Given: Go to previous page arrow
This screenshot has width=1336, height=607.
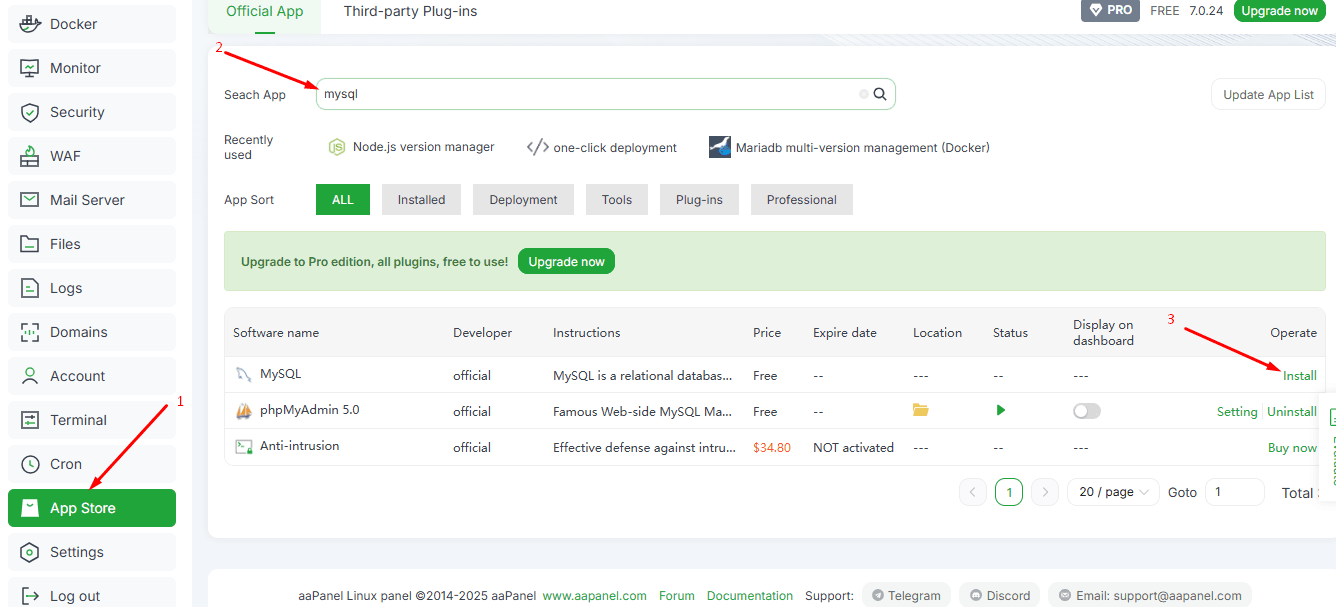Looking at the screenshot, I should tap(973, 492).
